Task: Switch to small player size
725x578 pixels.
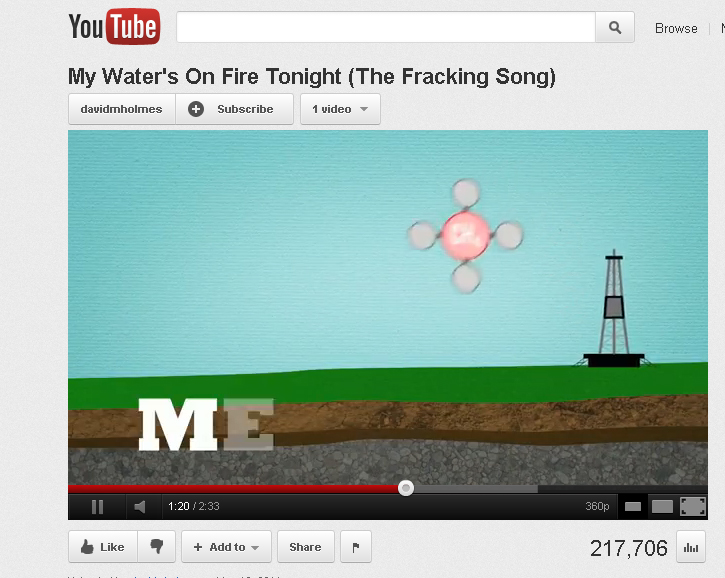Action: [633, 507]
